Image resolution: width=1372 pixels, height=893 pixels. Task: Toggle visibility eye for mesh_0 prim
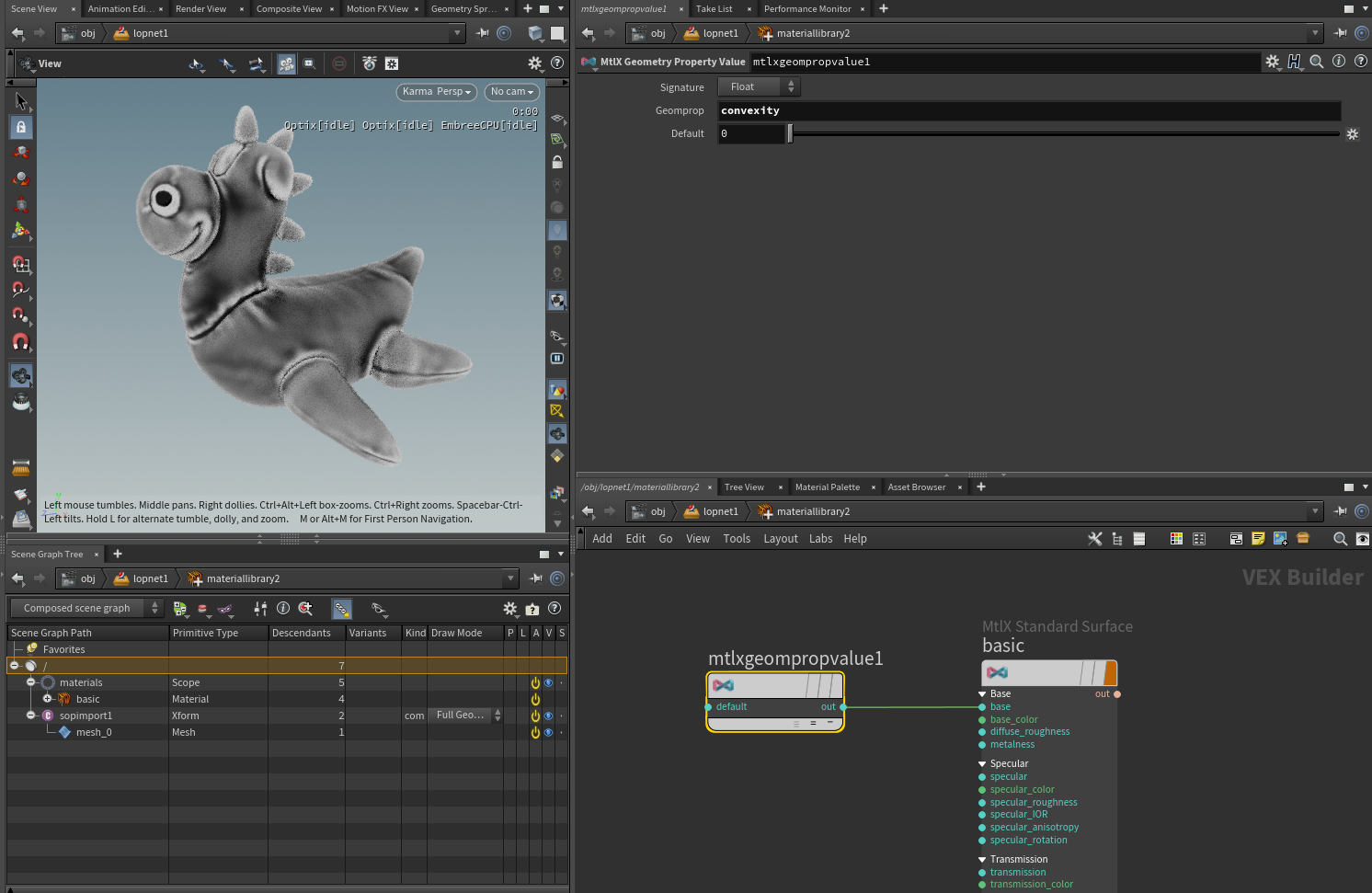point(548,733)
